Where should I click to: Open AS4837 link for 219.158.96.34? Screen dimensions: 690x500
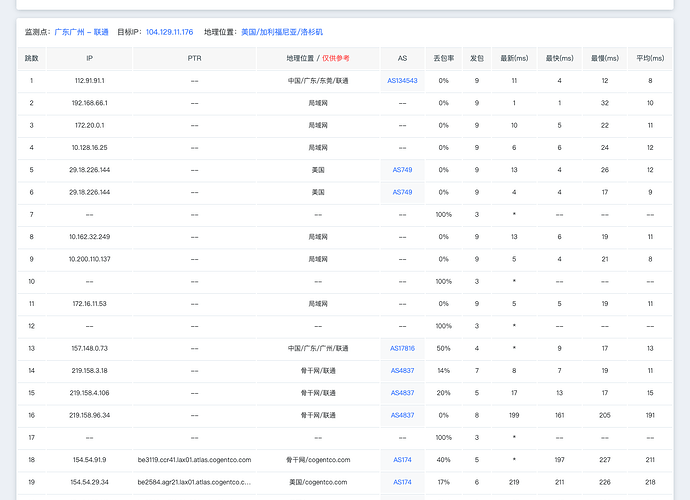pos(402,415)
